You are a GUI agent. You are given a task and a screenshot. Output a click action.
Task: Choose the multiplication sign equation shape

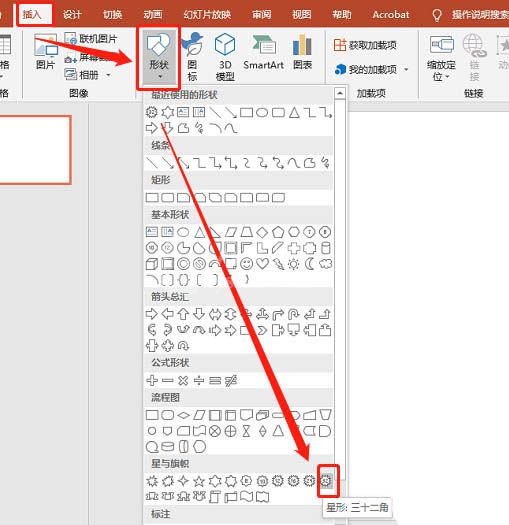pos(183,380)
